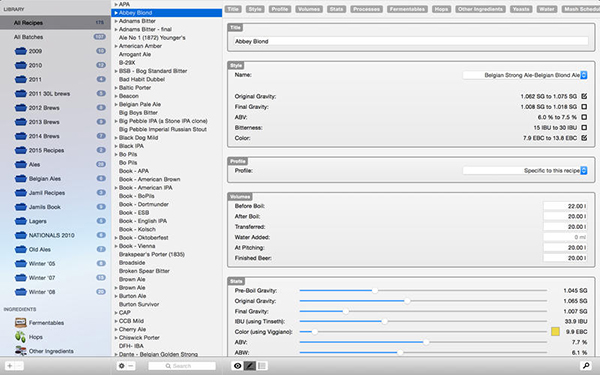600x375 pixels.
Task: Click the eye preview view button
Action: click(x=238, y=366)
